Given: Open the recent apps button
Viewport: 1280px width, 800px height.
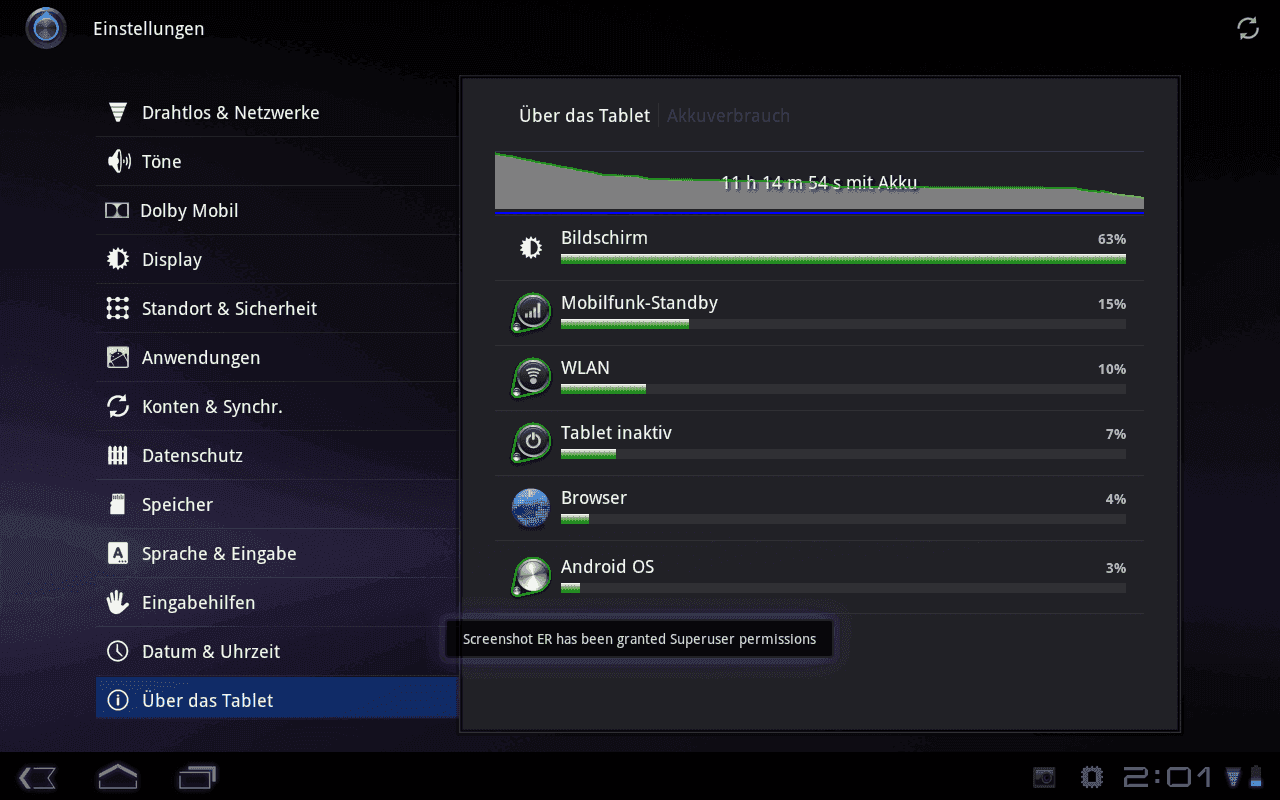Looking at the screenshot, I should click(197, 777).
